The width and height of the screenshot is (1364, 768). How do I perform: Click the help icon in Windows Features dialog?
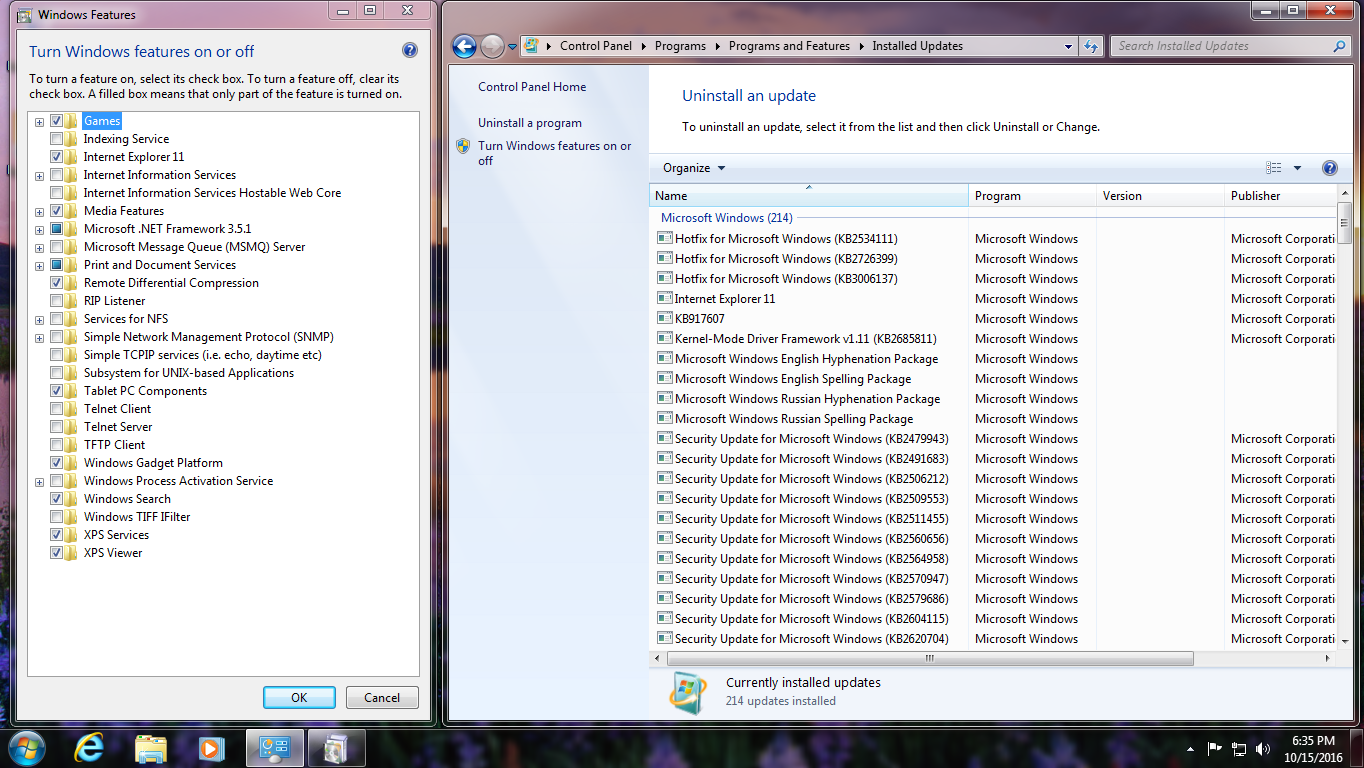pyautogui.click(x=410, y=51)
